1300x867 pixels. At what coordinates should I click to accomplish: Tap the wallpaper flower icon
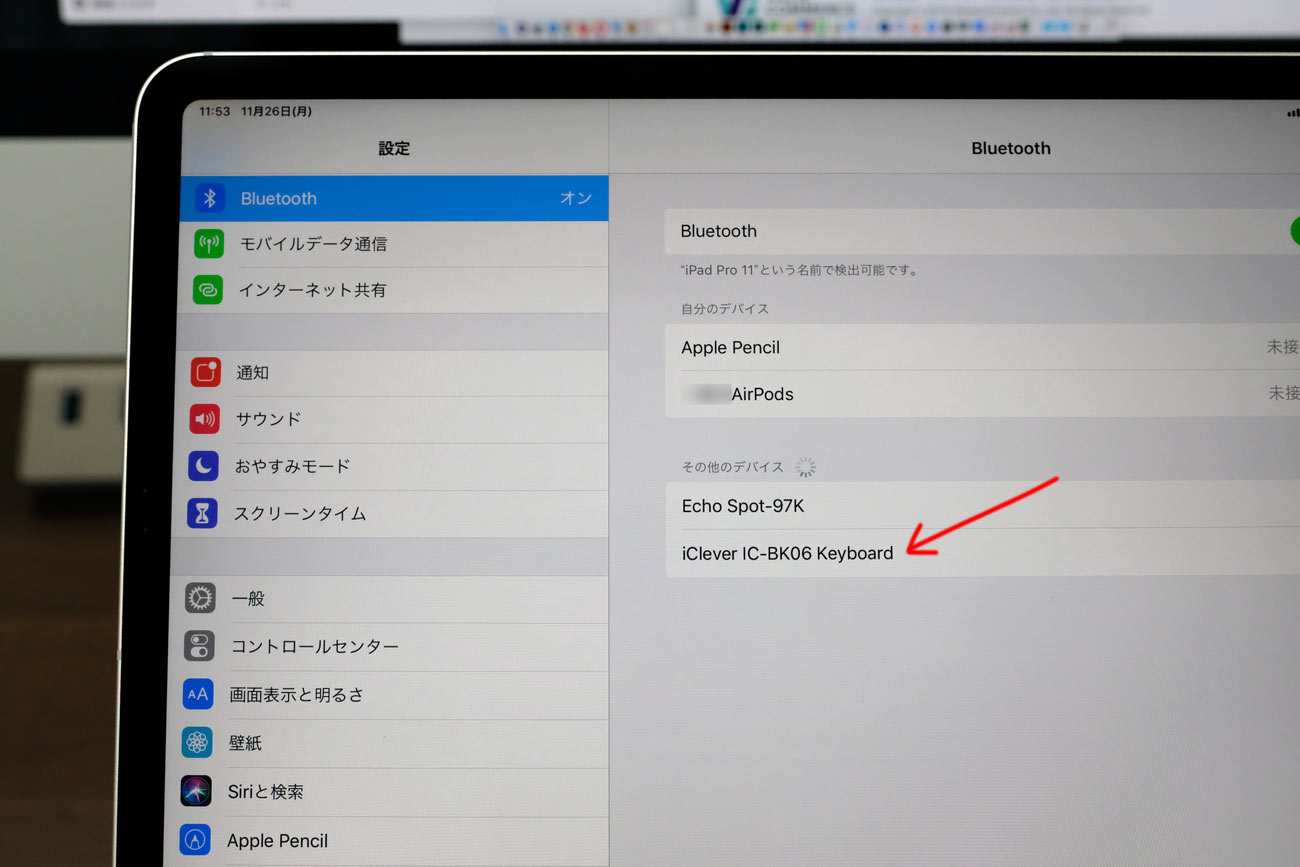[197, 742]
